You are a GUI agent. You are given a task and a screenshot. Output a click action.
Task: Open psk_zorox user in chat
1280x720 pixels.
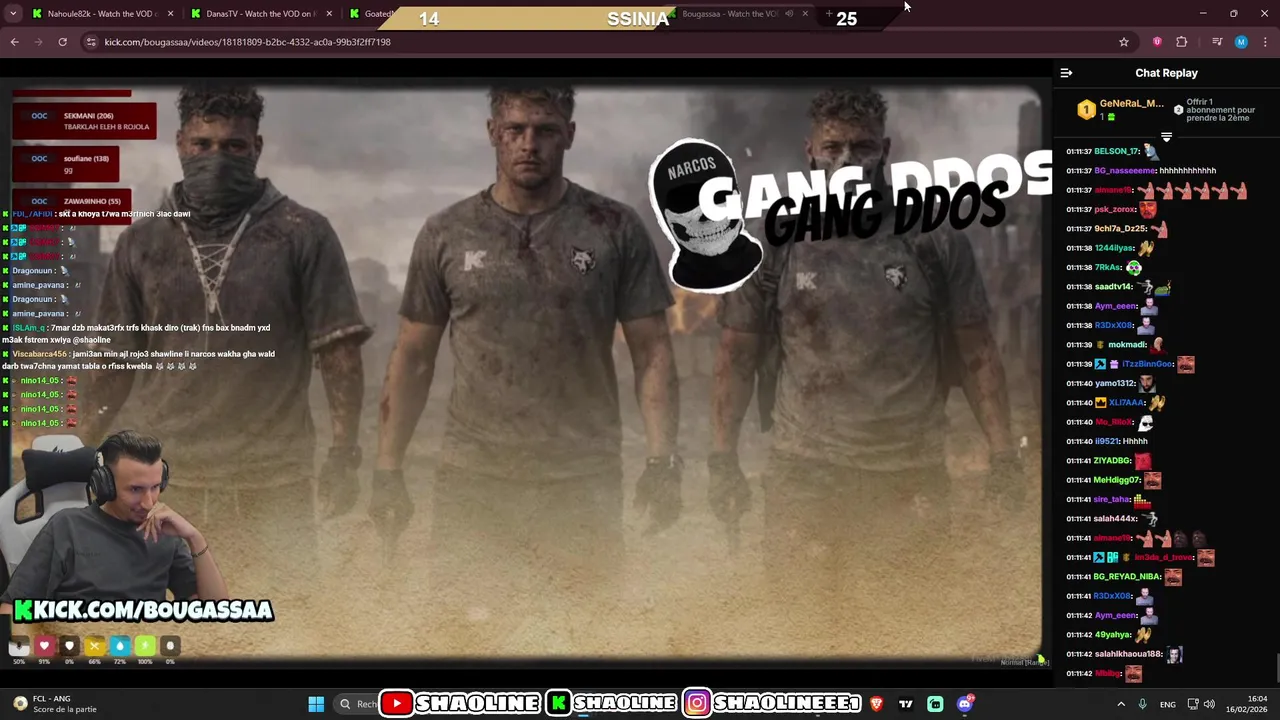click(1115, 210)
